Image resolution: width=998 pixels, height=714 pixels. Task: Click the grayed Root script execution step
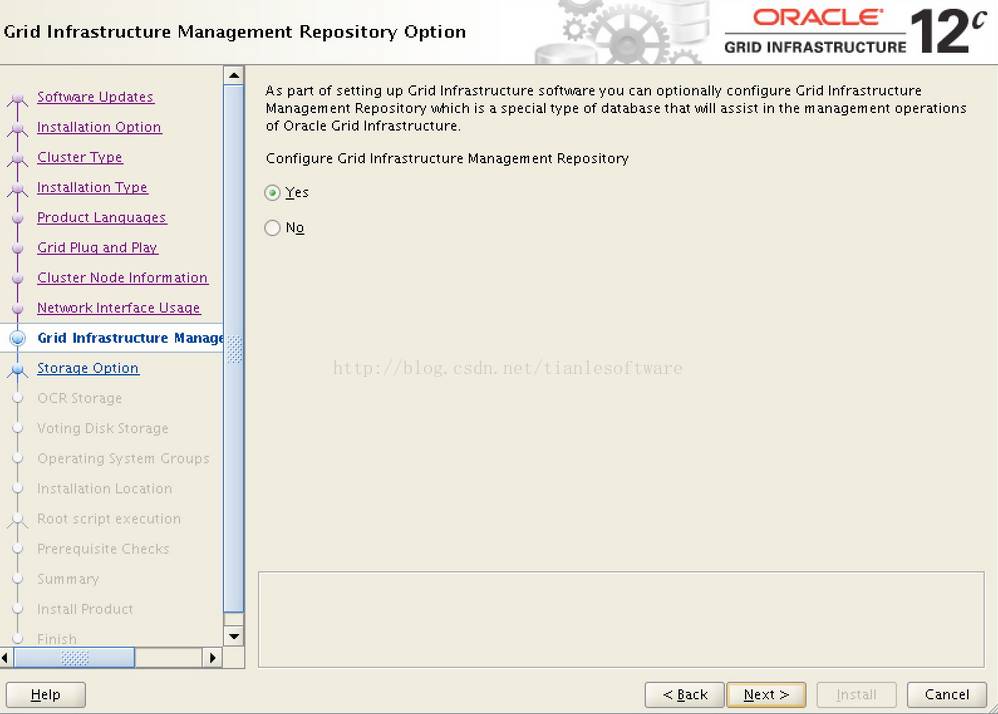[x=109, y=519]
